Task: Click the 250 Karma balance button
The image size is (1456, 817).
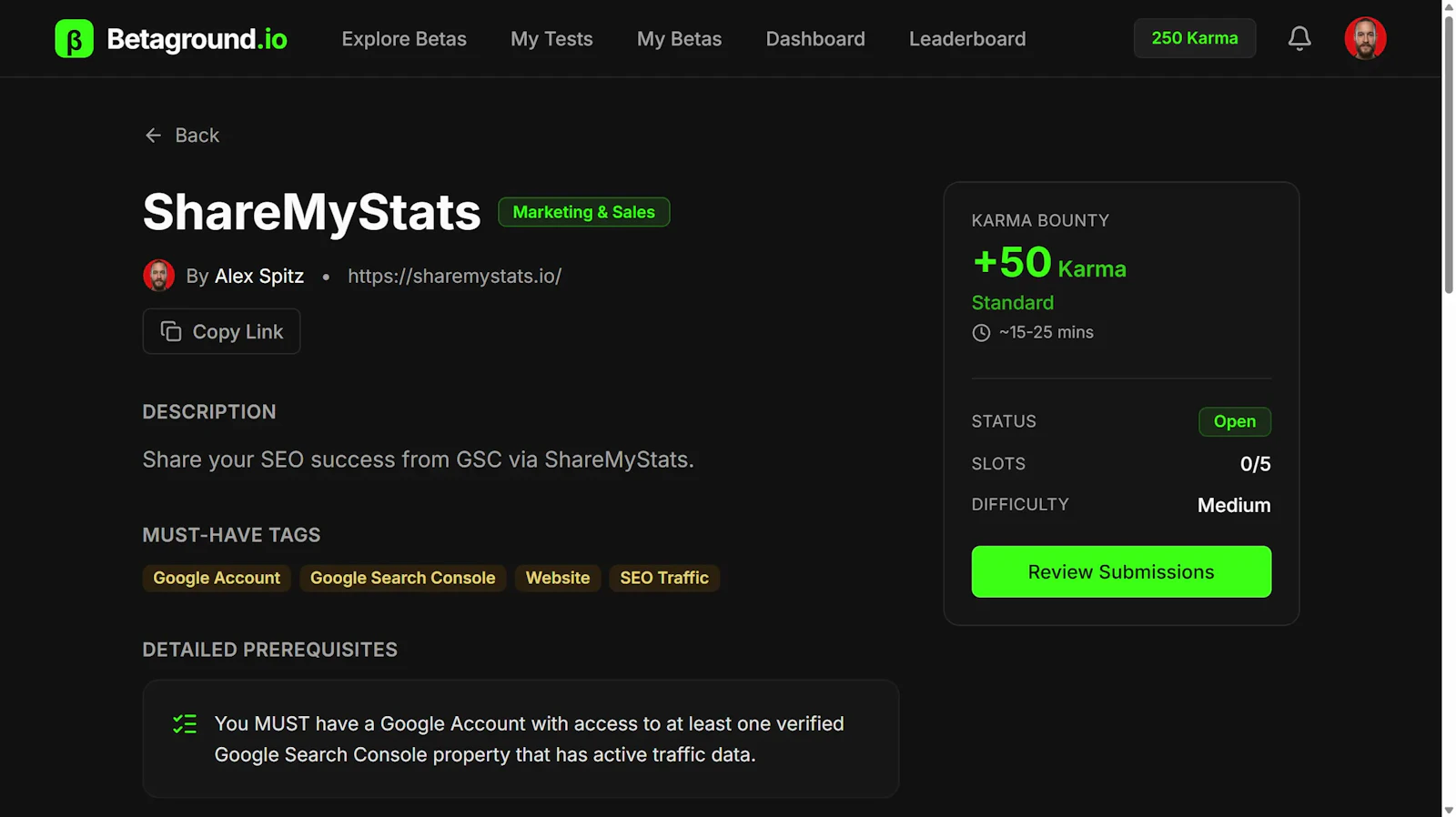Action: (x=1195, y=38)
